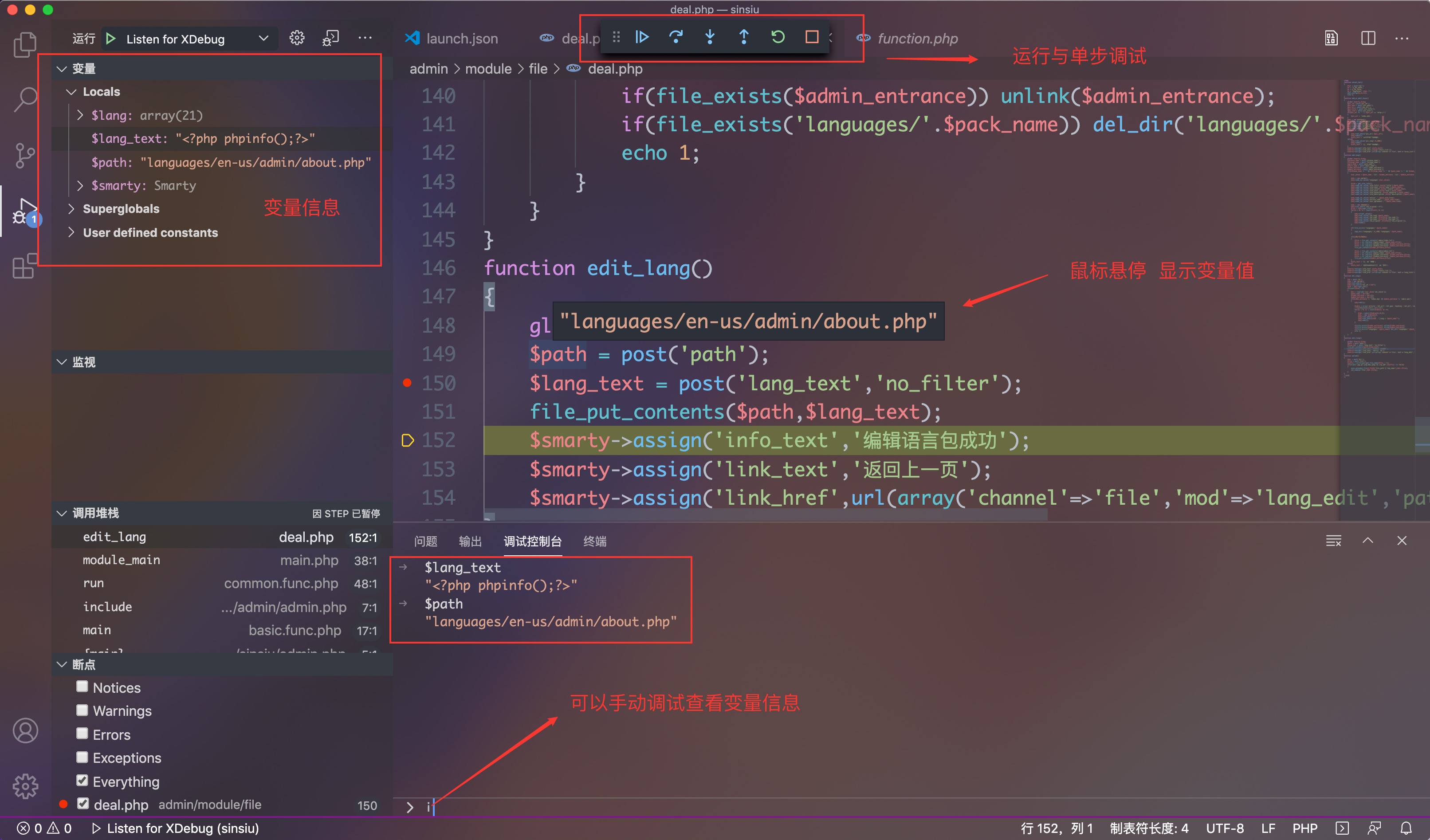Toggle the Errors breakpoint checkbox
Viewport: 1430px width, 840px height.
(x=82, y=734)
